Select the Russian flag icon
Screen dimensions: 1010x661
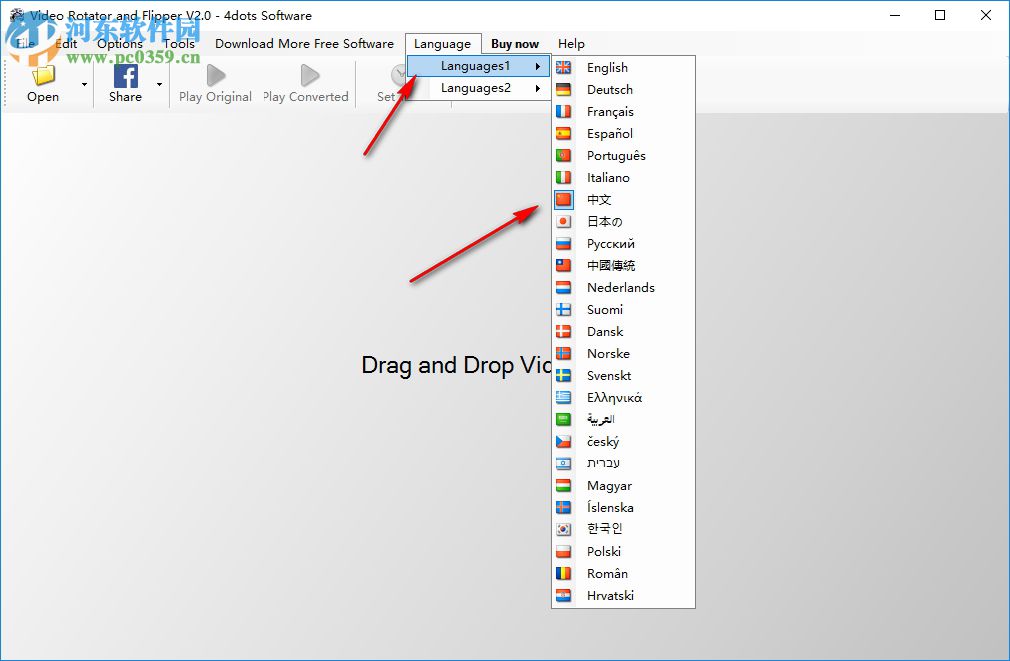point(564,244)
